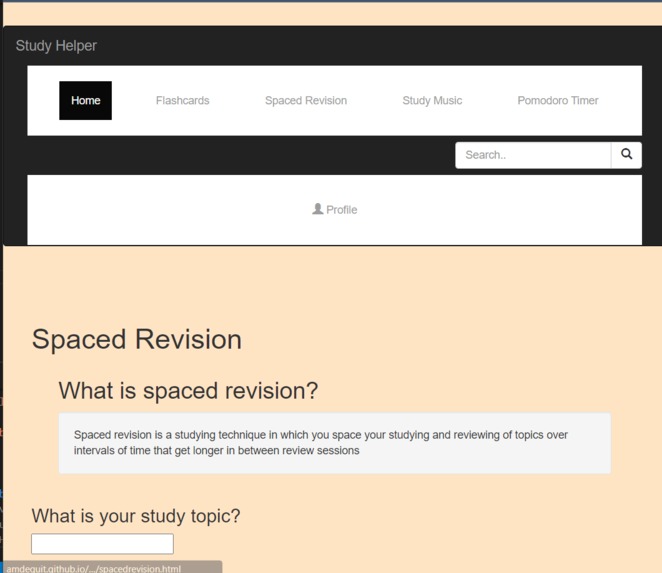Viewport: 662px width, 573px height.
Task: Click the 'Spaced Revision' page heading
Action: (137, 339)
